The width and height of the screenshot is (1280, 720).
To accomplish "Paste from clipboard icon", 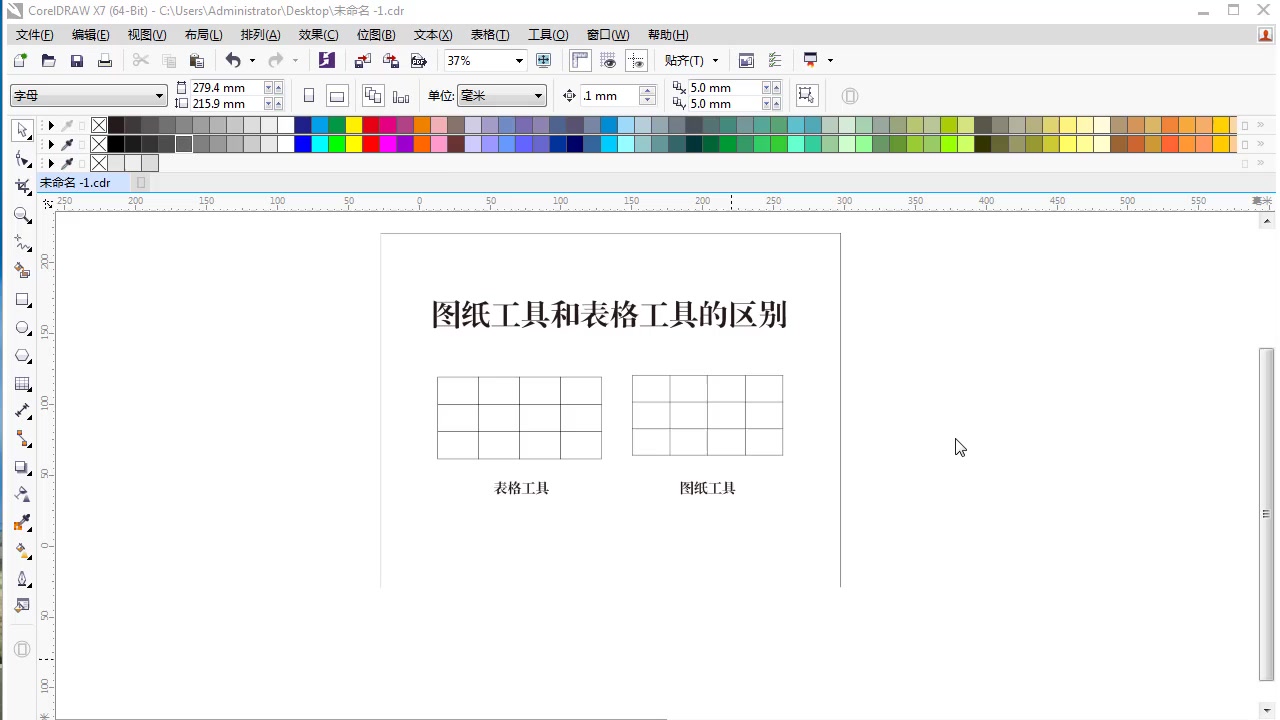I will tap(197, 61).
